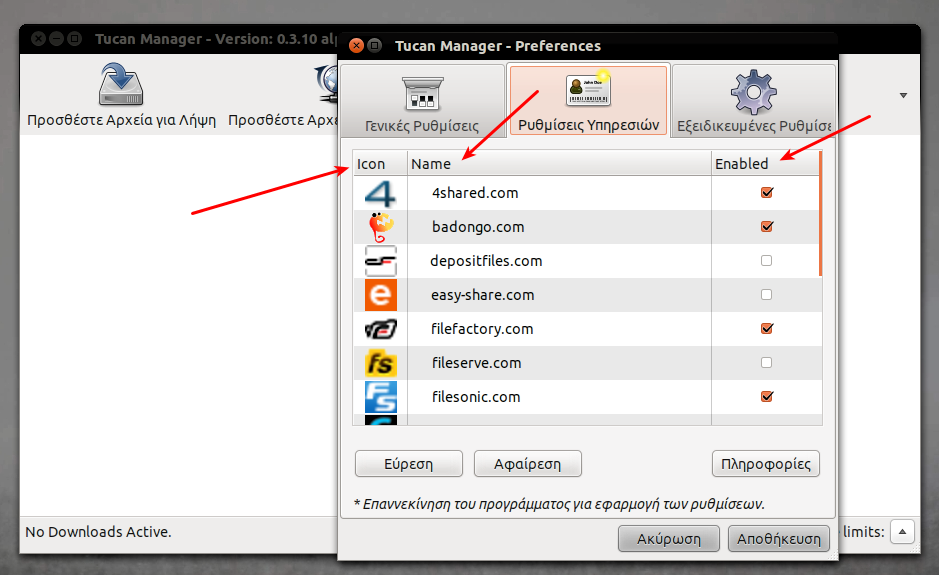The height and width of the screenshot is (575, 939).
Task: Click the Enabled column header
Action: point(765,164)
